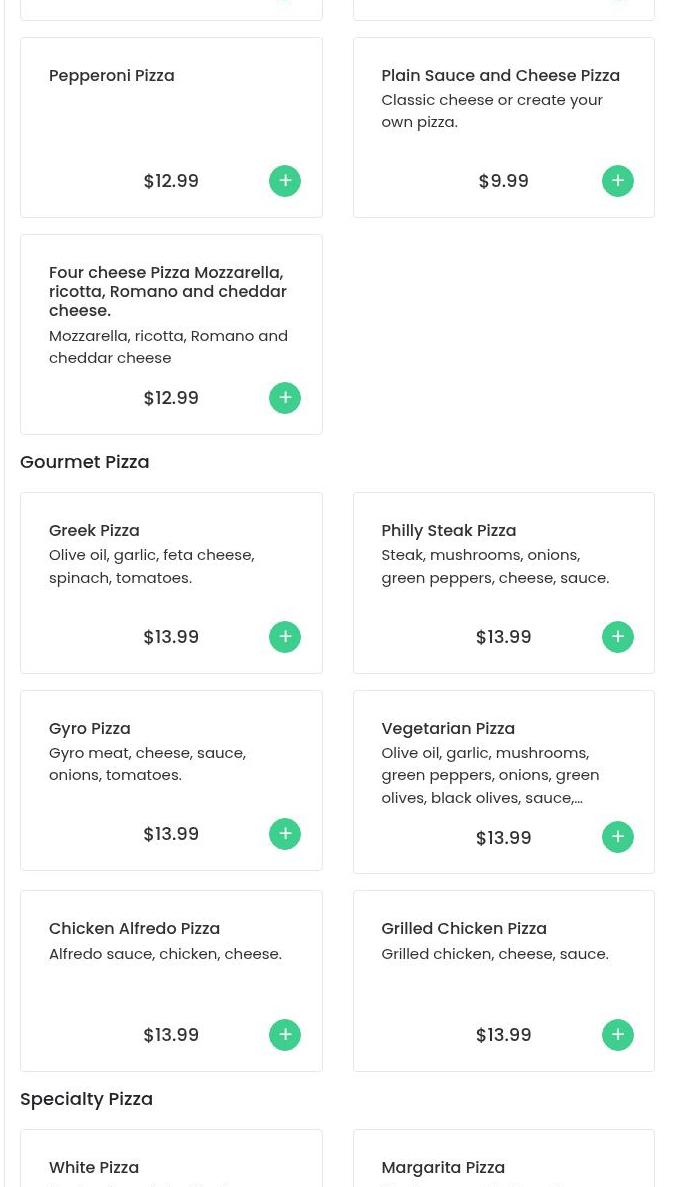The image size is (690, 1187).
Task: Open Grilled Chicken Pizza title
Action: click(464, 928)
